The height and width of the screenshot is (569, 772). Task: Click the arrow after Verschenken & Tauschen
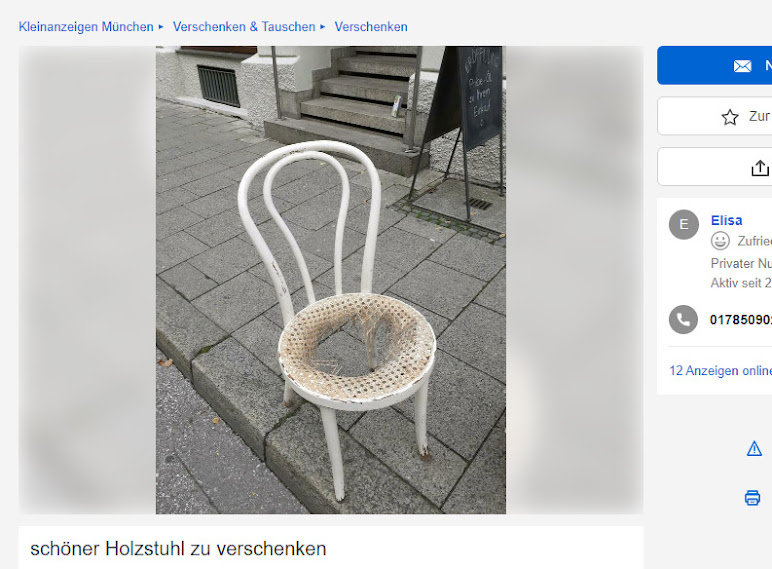coord(322,27)
